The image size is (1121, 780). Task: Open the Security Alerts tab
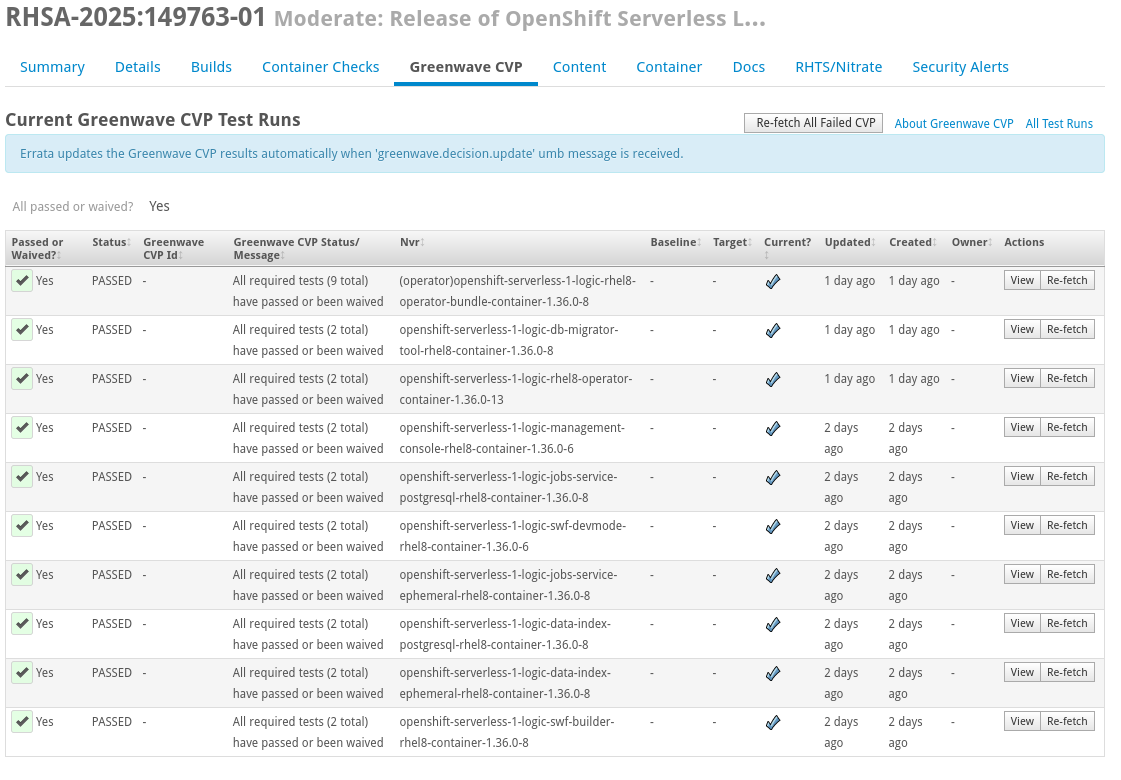[x=960, y=67]
